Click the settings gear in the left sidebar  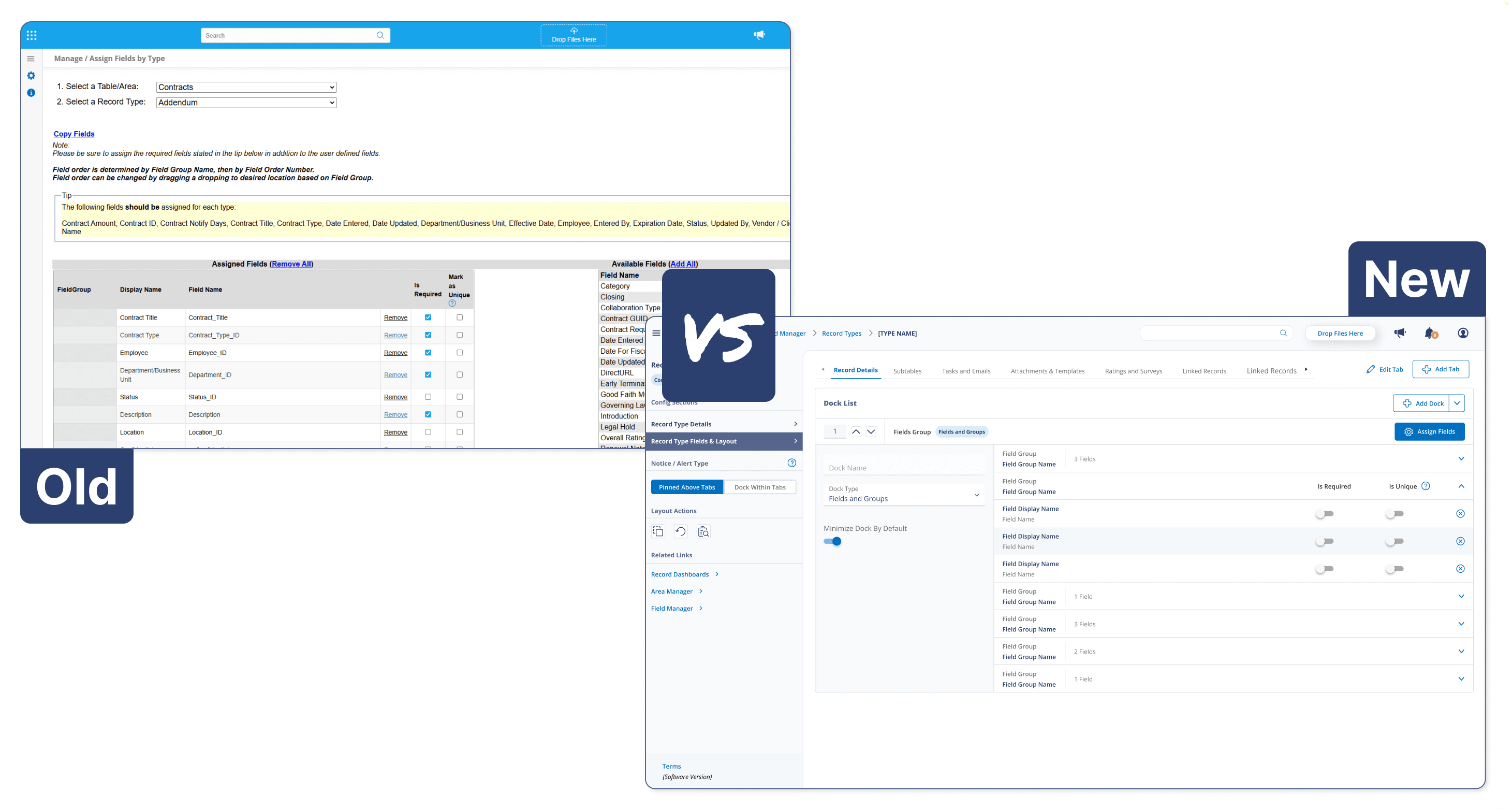tap(31, 75)
